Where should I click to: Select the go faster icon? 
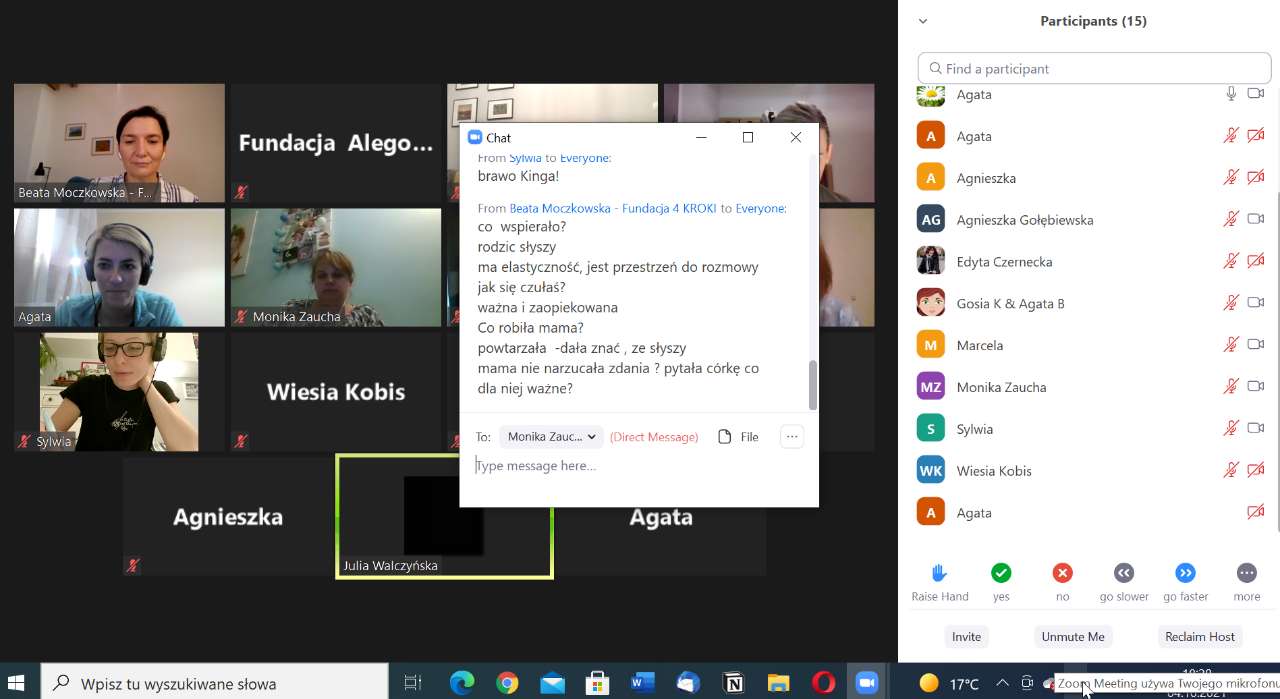pos(1185,573)
